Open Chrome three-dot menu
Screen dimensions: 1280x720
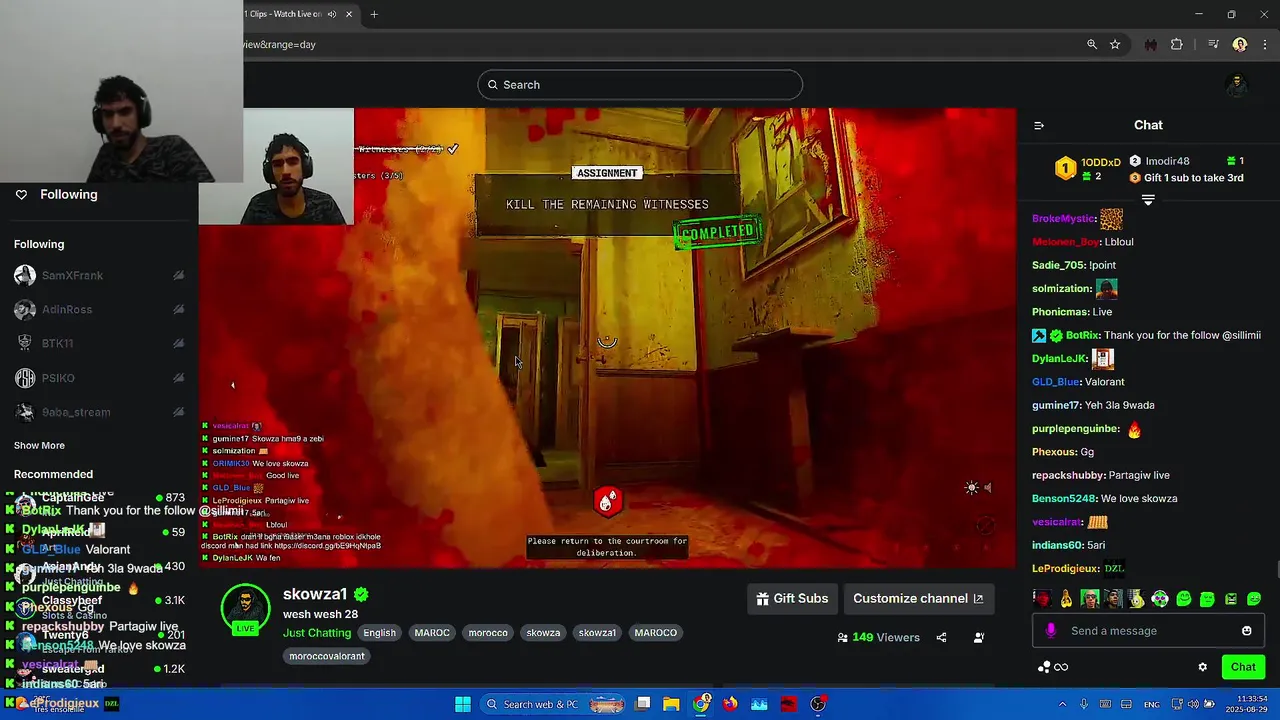point(1266,44)
